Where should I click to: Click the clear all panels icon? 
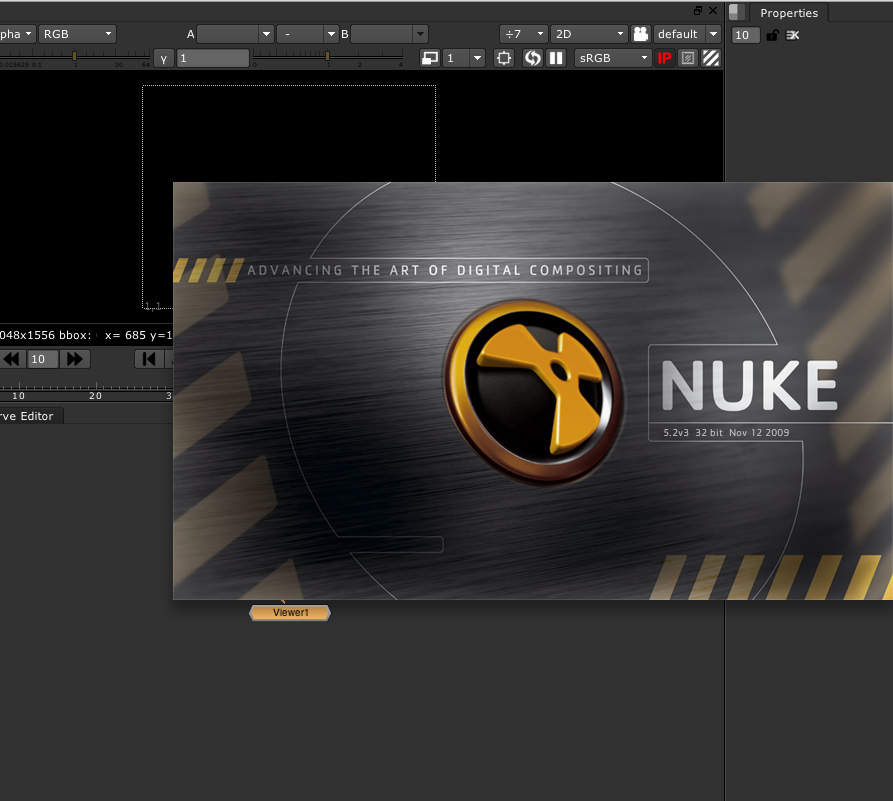pos(793,35)
